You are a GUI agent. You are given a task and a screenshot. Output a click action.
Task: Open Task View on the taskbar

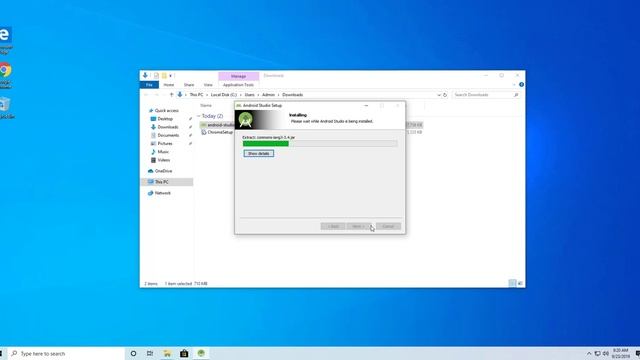pos(150,353)
